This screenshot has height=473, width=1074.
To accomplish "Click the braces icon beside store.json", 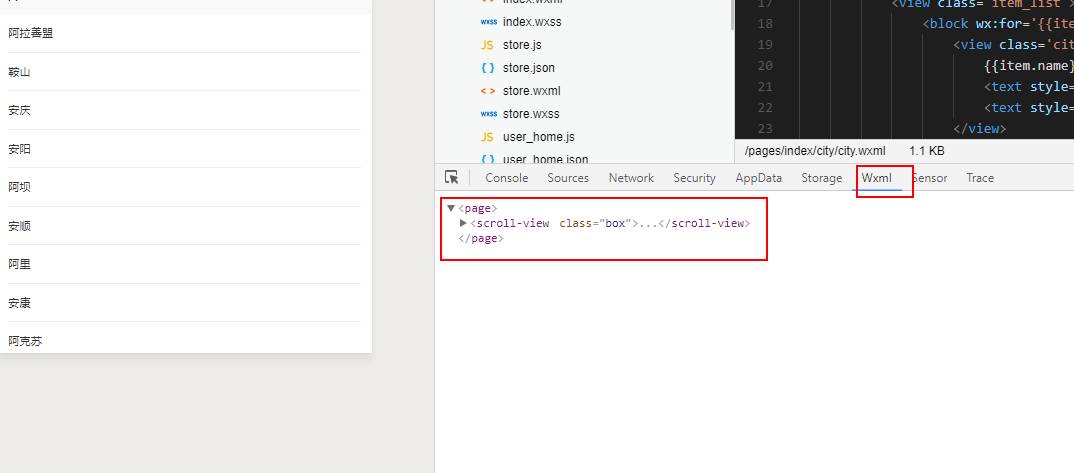I will point(488,68).
